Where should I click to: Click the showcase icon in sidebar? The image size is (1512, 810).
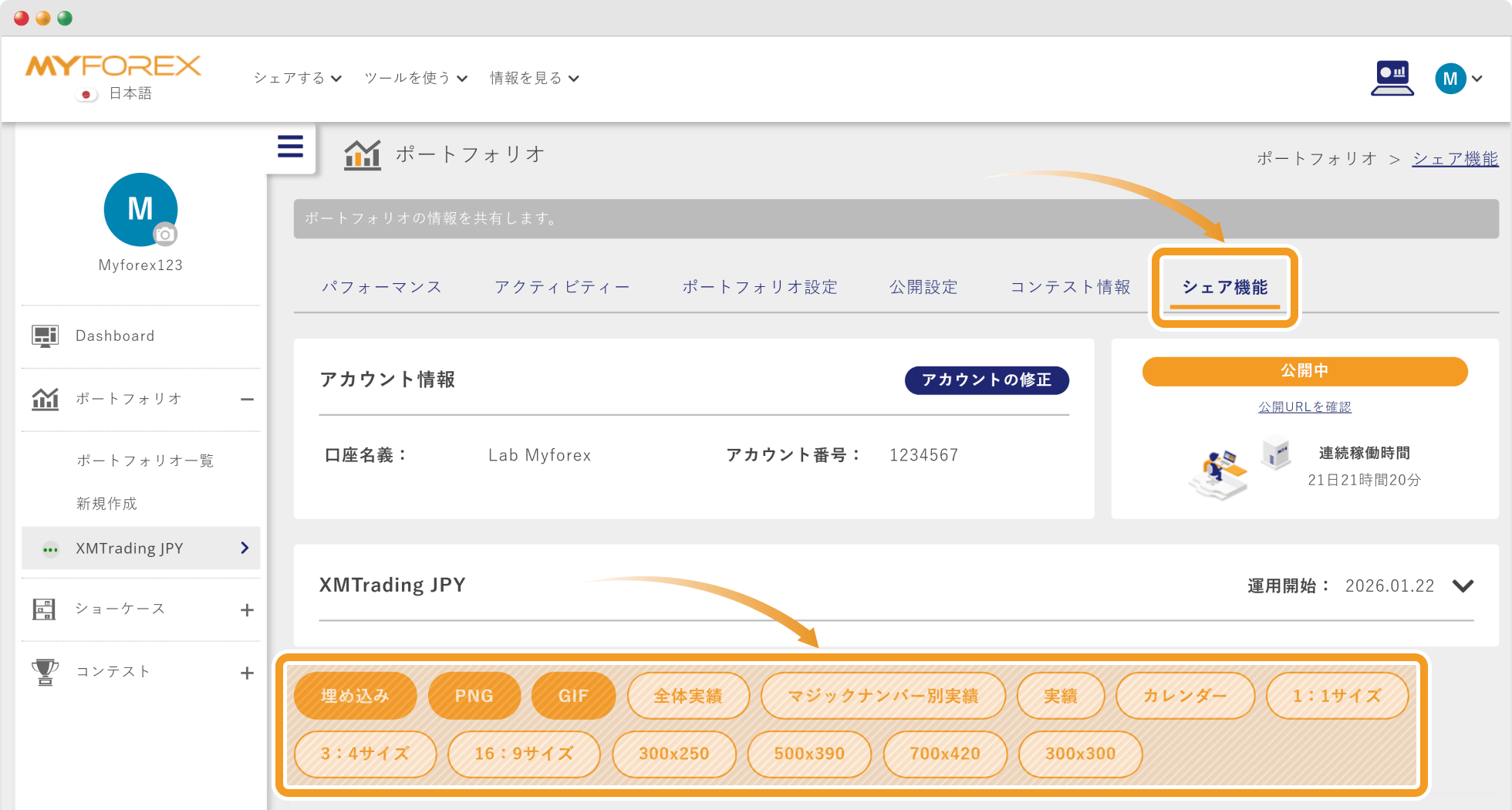pos(45,609)
